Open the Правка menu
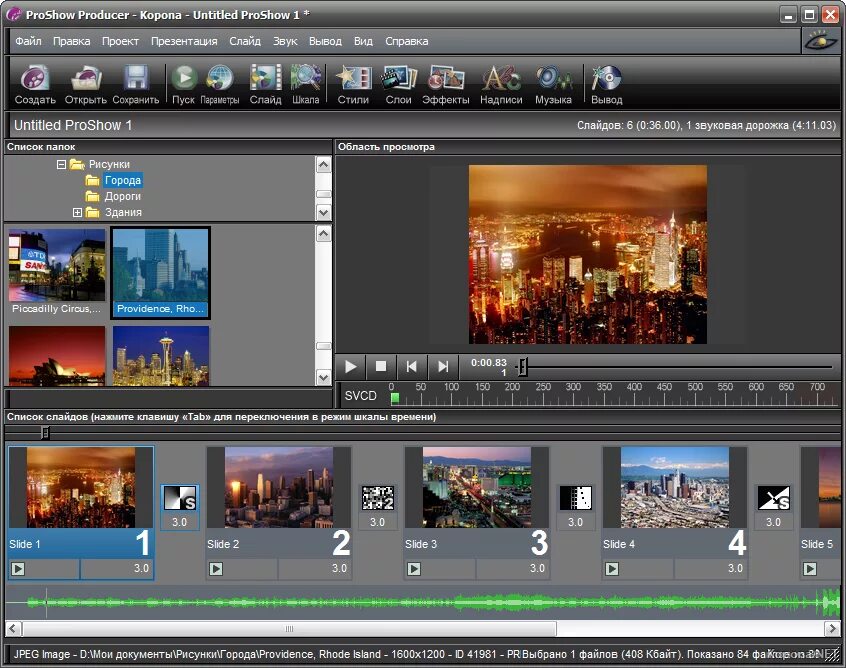 point(72,41)
